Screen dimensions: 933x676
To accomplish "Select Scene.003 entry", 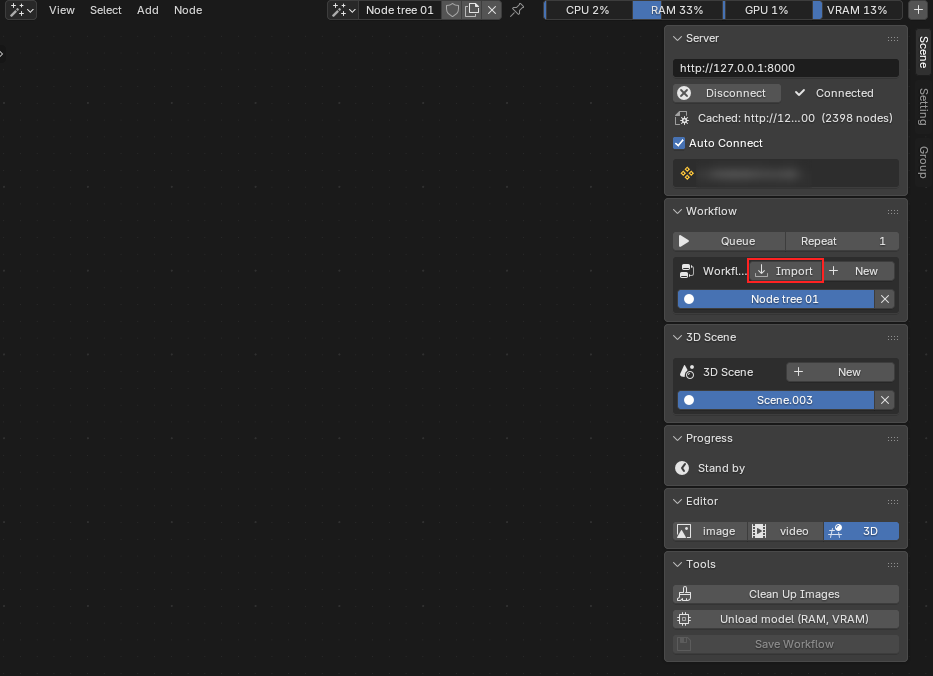I will point(775,400).
